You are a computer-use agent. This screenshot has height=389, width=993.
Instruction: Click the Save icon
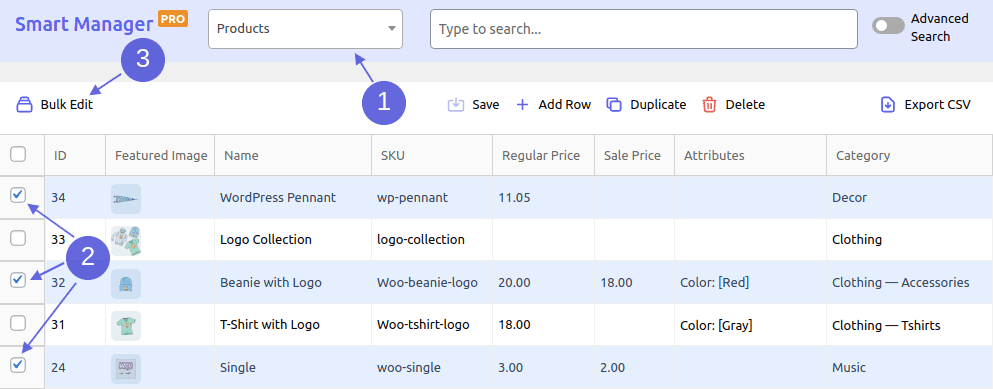456,105
